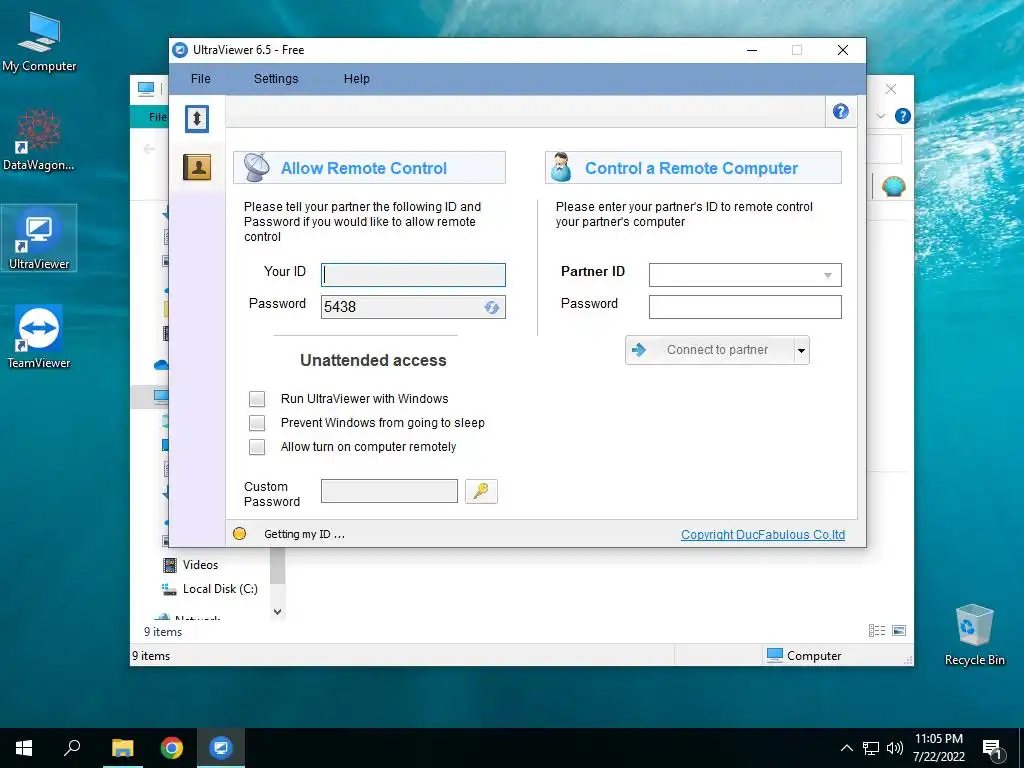The image size is (1024, 768).
Task: Click the partner Password input field
Action: point(745,307)
